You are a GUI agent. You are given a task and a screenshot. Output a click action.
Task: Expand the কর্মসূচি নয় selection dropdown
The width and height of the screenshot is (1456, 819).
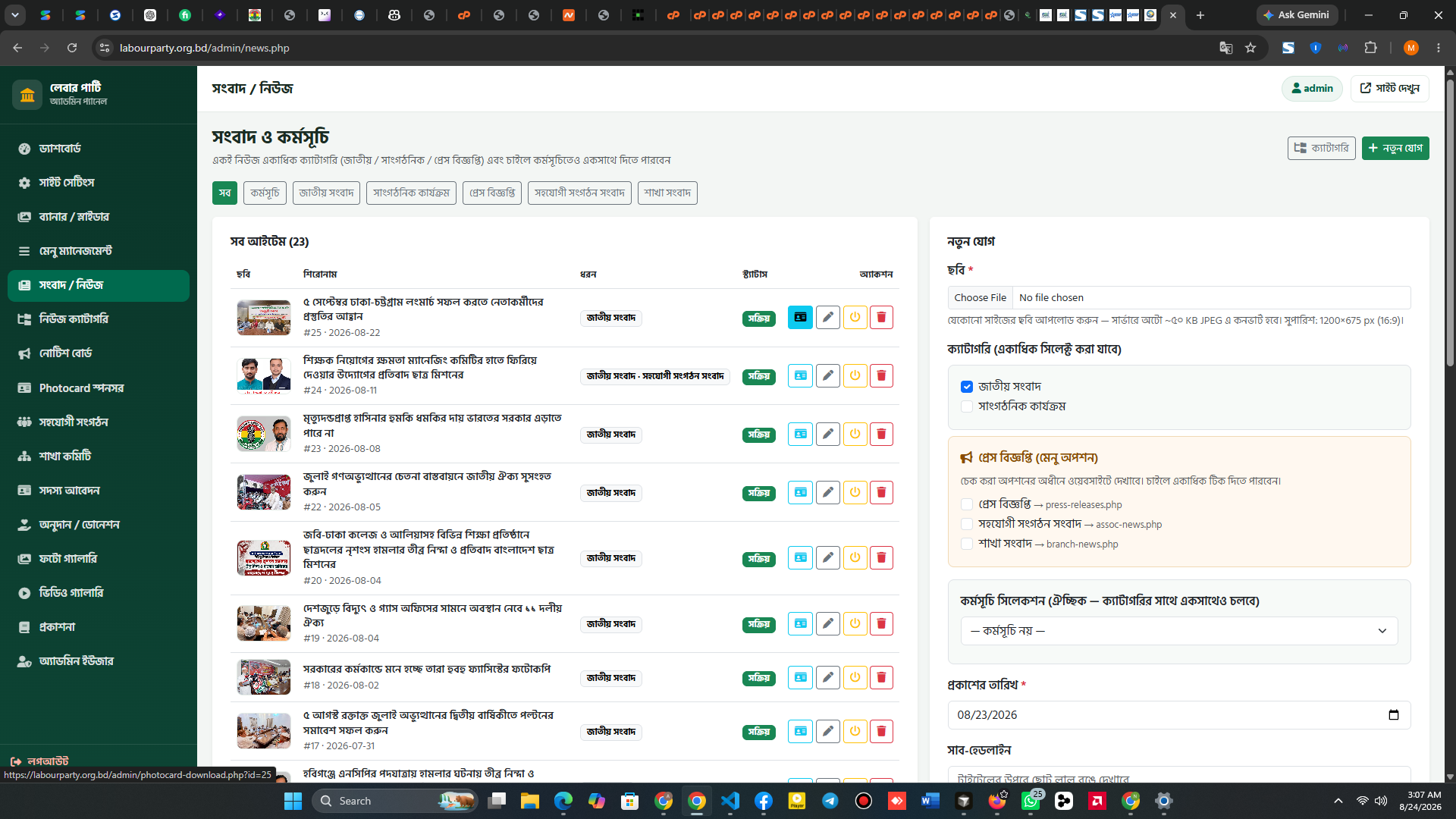point(1179,631)
